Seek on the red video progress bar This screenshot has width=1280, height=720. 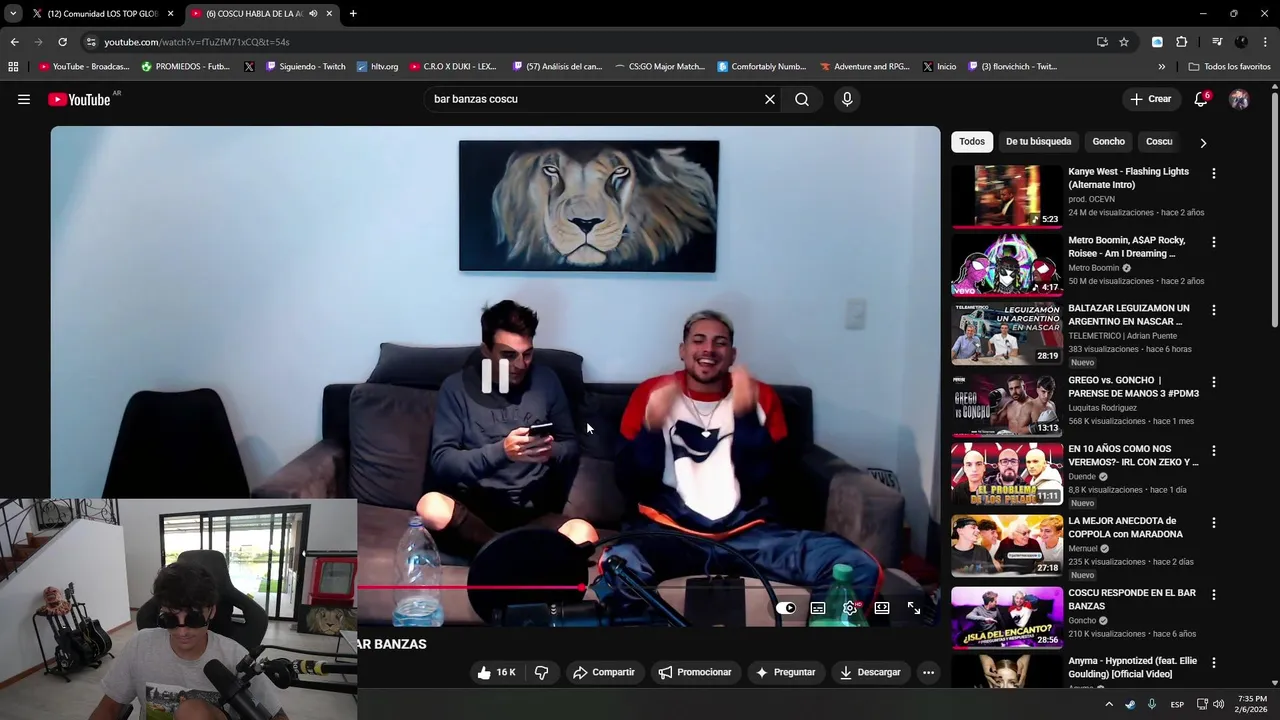470,588
